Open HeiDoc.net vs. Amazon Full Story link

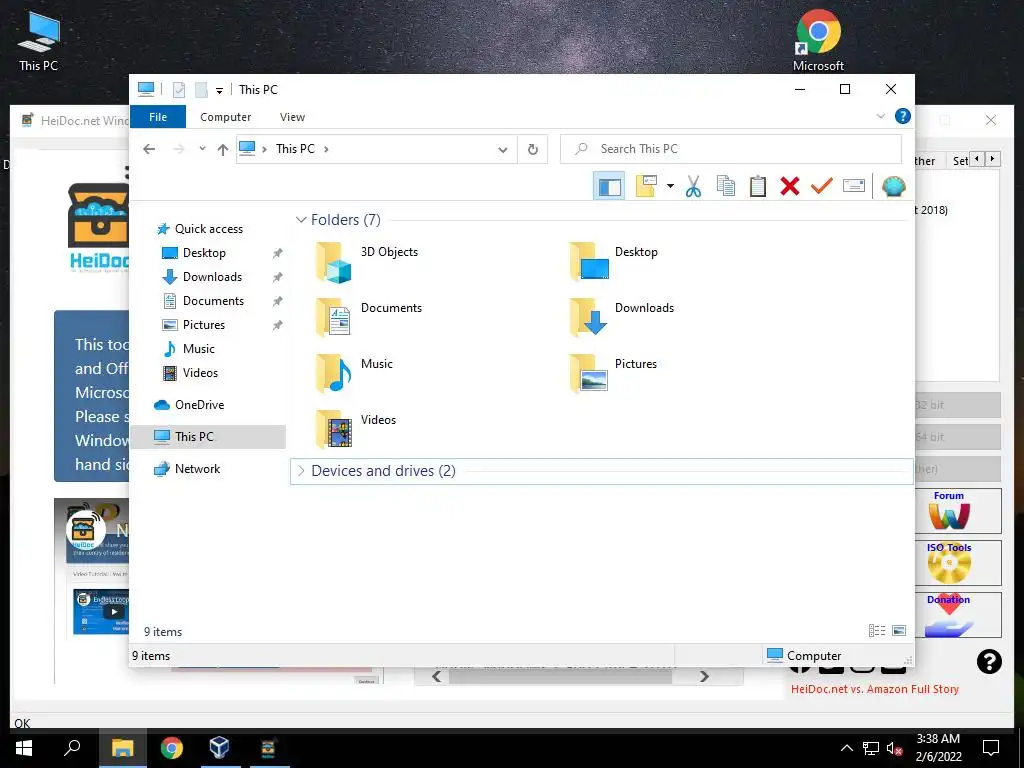click(x=874, y=689)
